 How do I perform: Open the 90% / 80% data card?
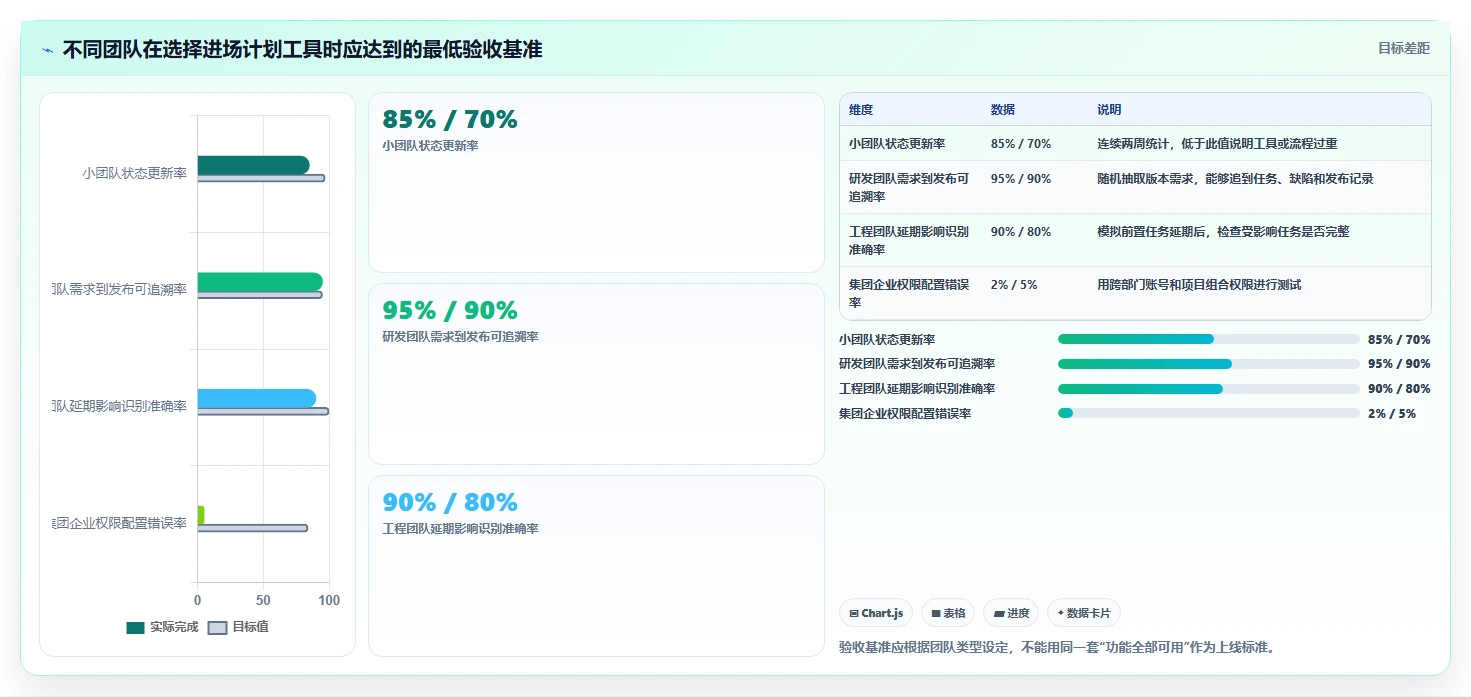click(596, 566)
